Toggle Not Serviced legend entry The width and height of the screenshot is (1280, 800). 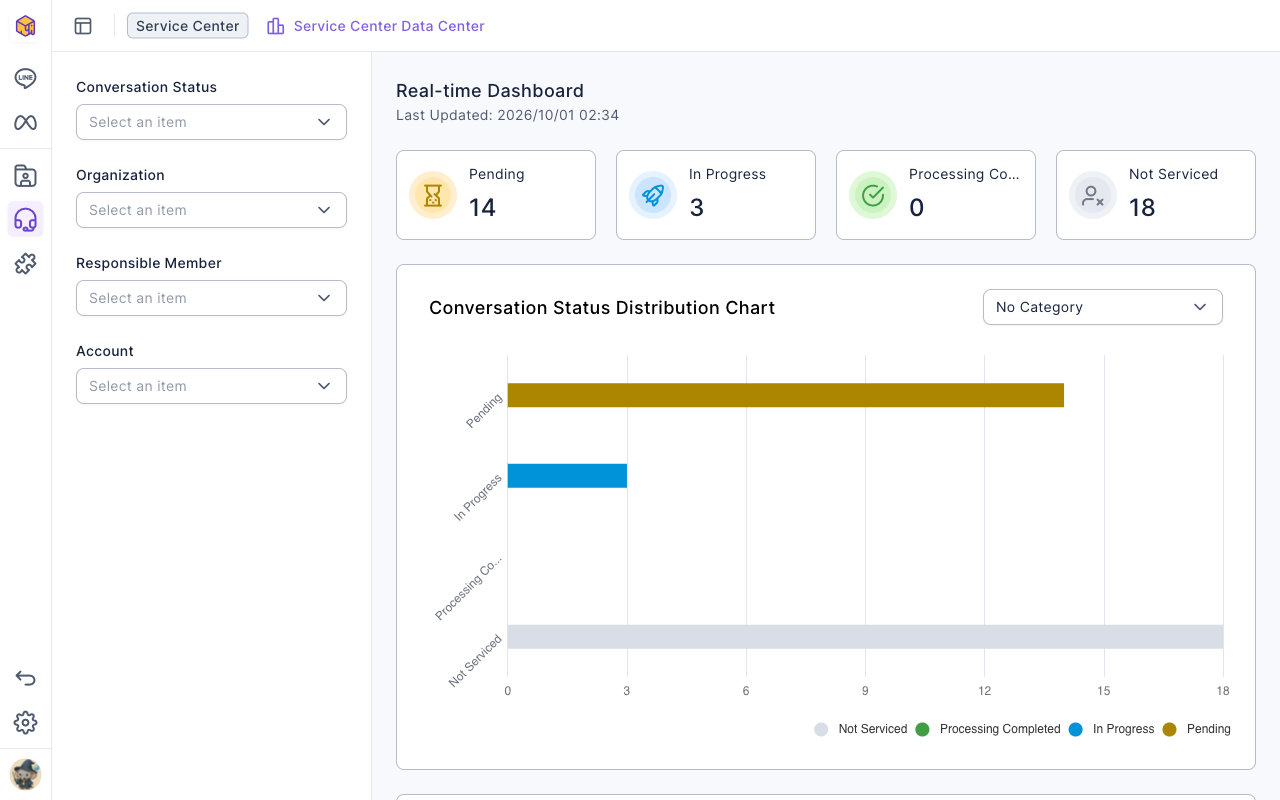(x=861, y=729)
